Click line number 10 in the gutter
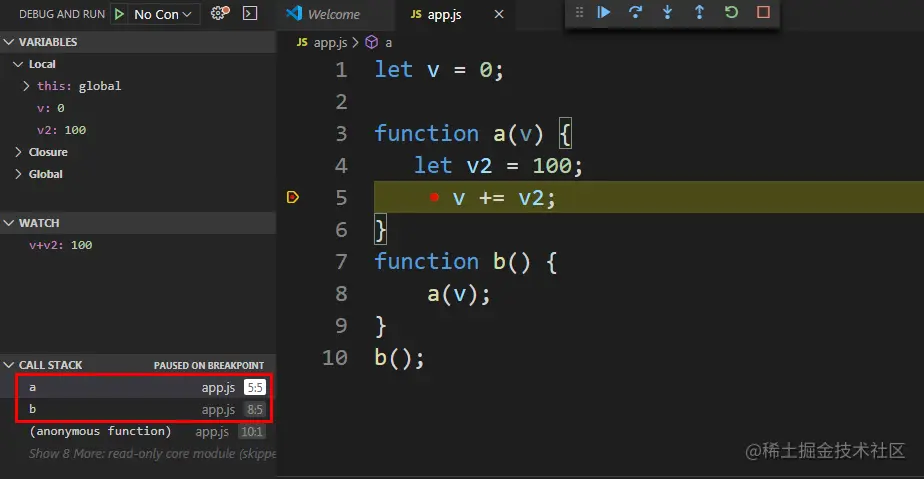The height and width of the screenshot is (479, 924). coord(335,358)
